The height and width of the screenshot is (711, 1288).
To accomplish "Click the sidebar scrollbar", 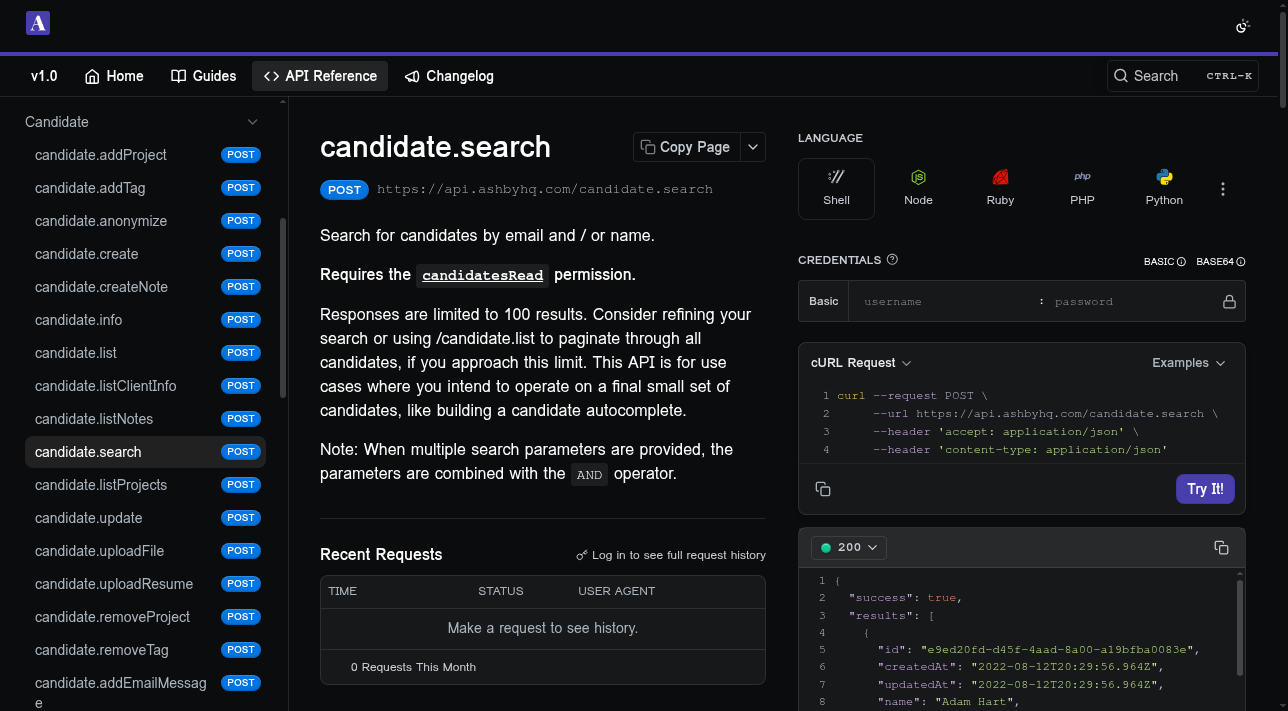I will pos(283,308).
